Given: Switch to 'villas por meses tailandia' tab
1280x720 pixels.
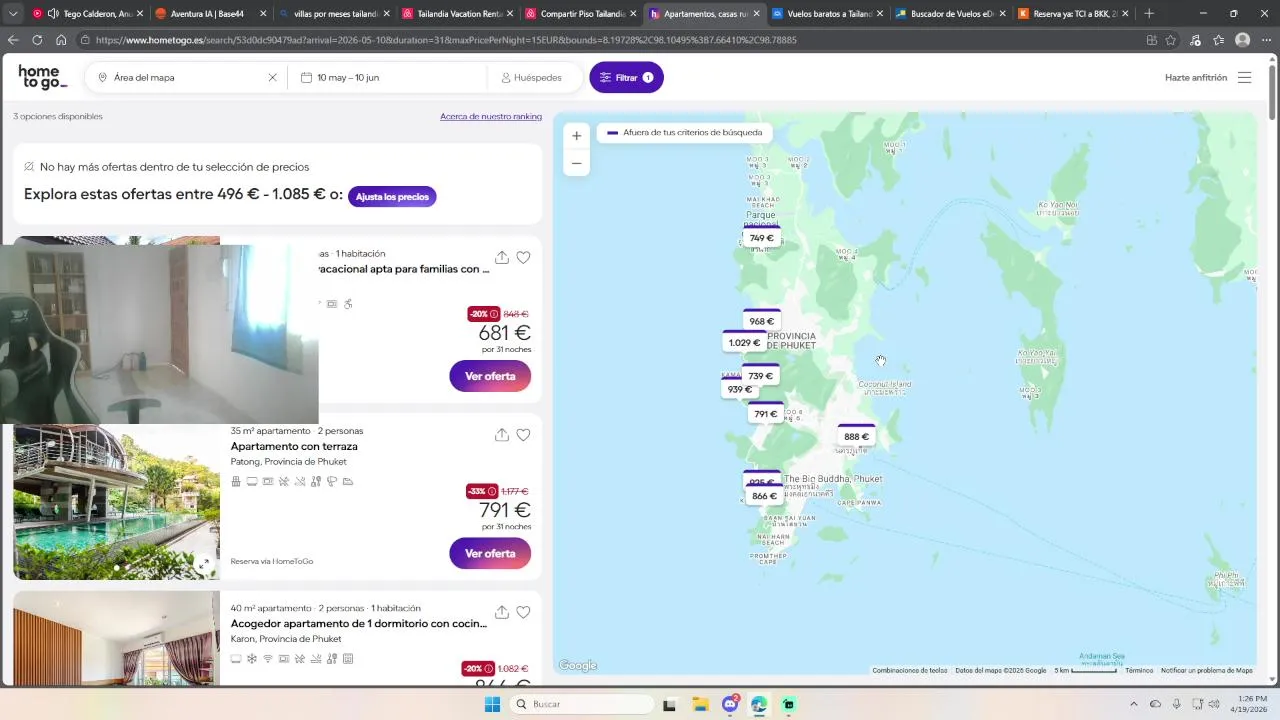Looking at the screenshot, I should (x=332, y=14).
